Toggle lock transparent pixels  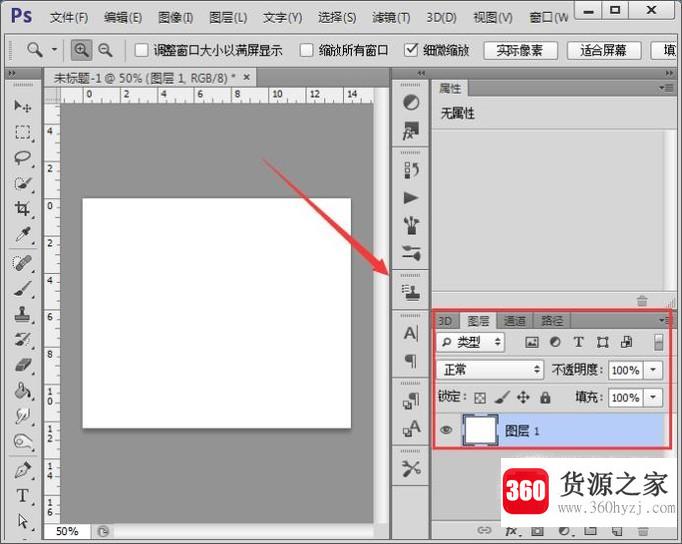tap(480, 398)
